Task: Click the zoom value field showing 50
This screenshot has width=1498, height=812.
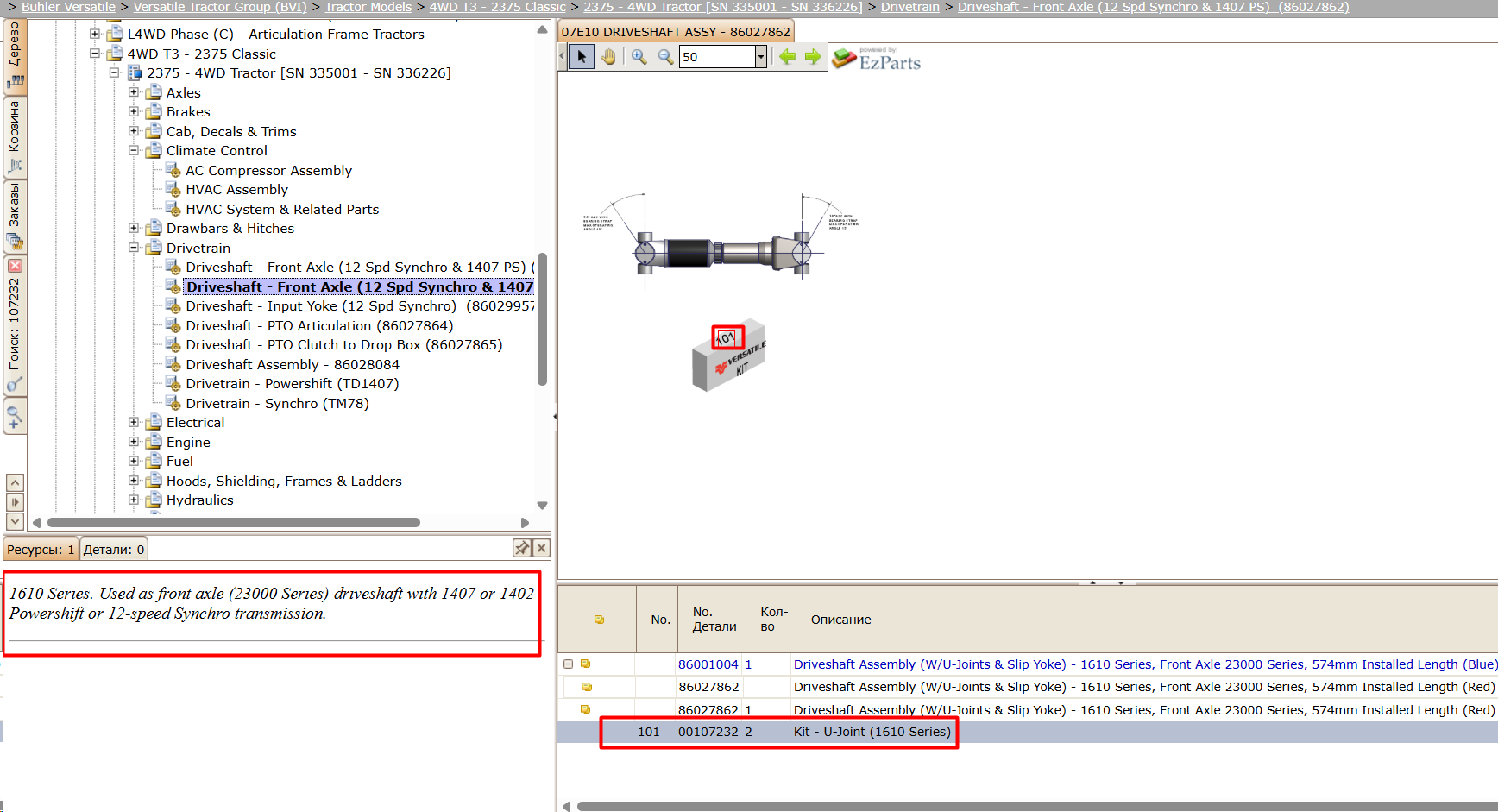Action: coord(717,57)
